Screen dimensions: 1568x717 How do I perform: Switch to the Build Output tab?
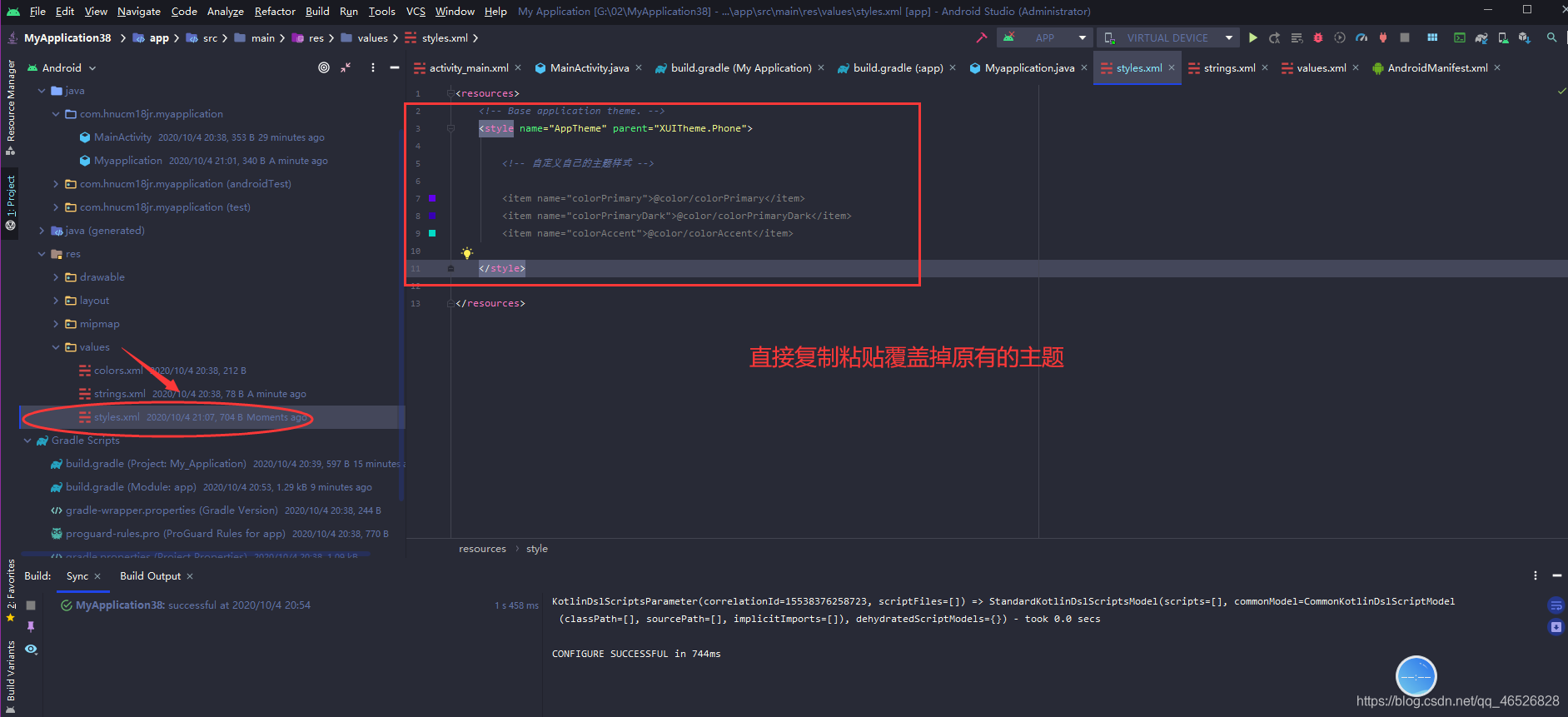coord(150,575)
